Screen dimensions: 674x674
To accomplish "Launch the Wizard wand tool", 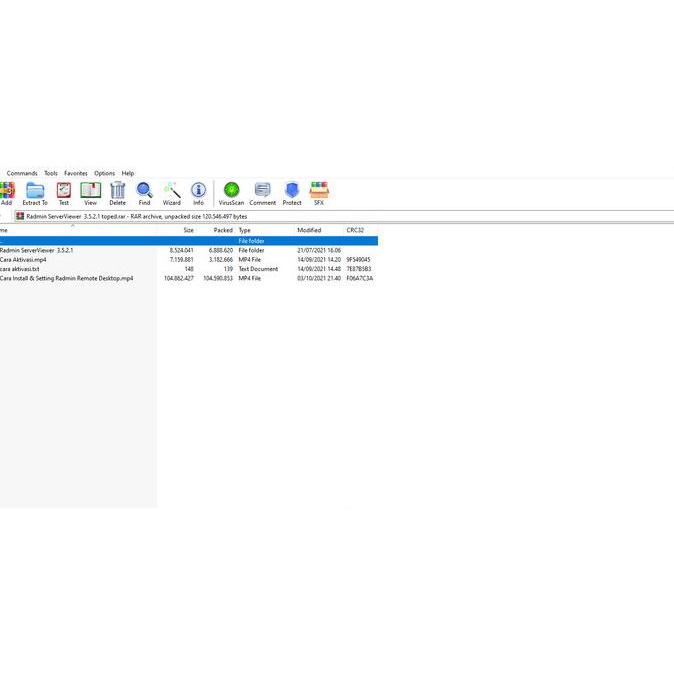I will click(172, 193).
